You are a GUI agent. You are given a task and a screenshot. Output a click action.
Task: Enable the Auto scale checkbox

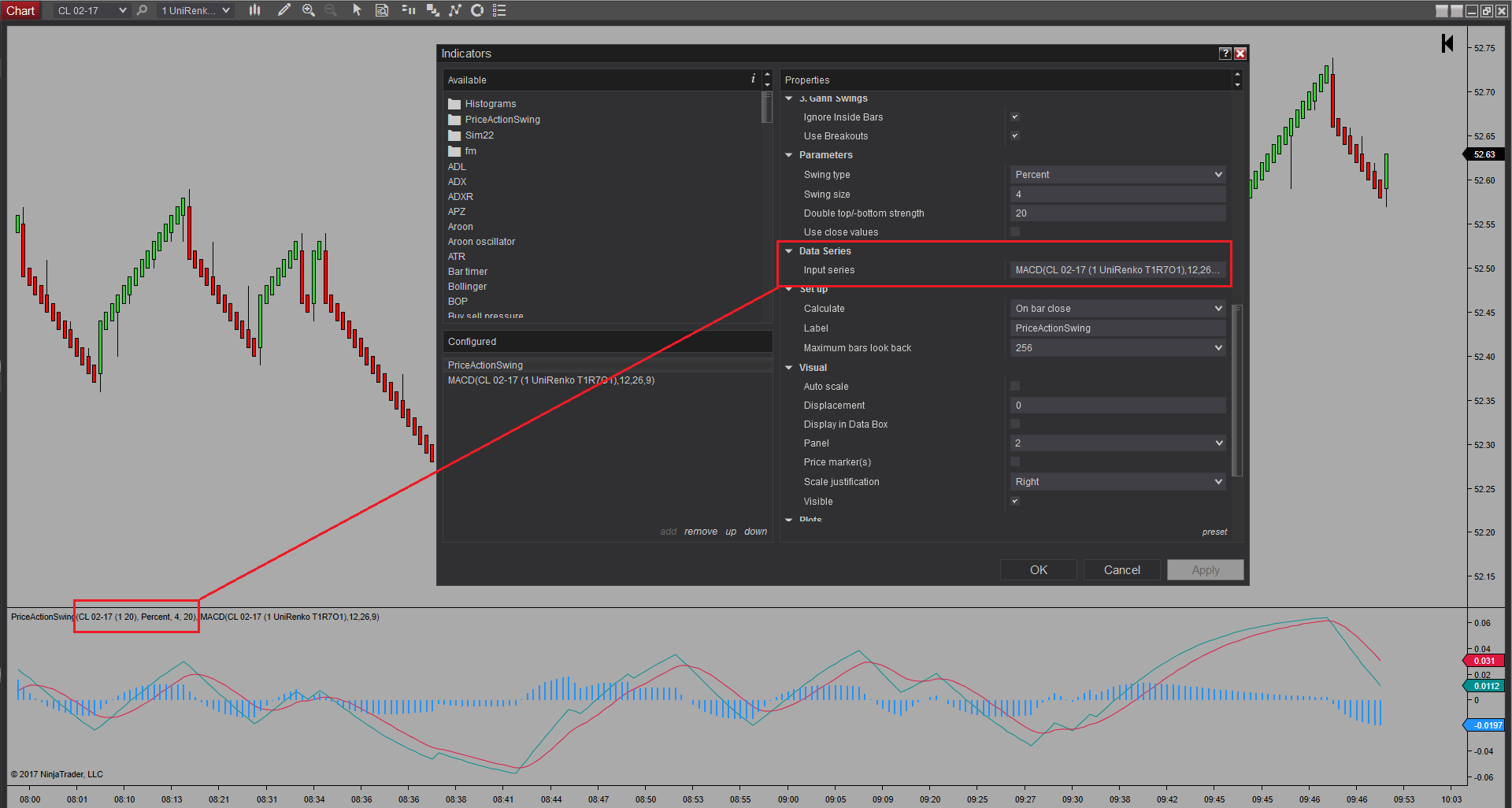tap(1015, 386)
